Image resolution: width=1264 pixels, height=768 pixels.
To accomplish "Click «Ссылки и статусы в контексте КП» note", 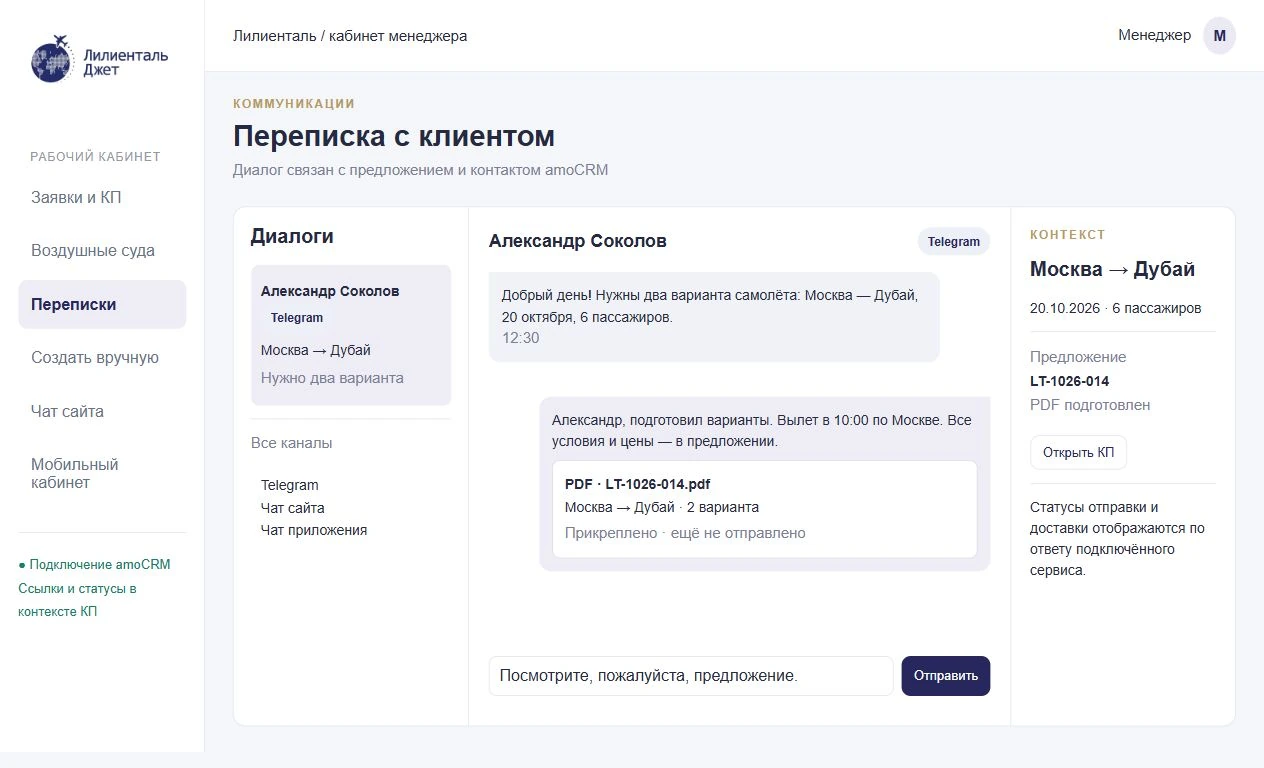I will pyautogui.click(x=78, y=600).
